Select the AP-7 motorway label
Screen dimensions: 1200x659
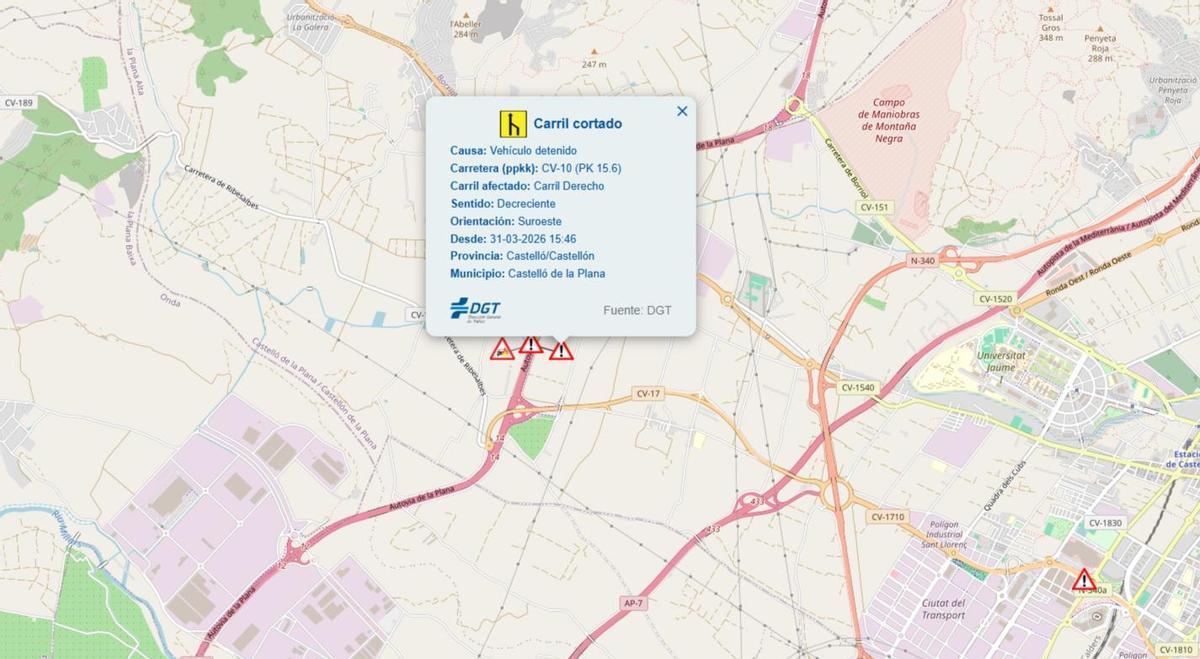632,603
